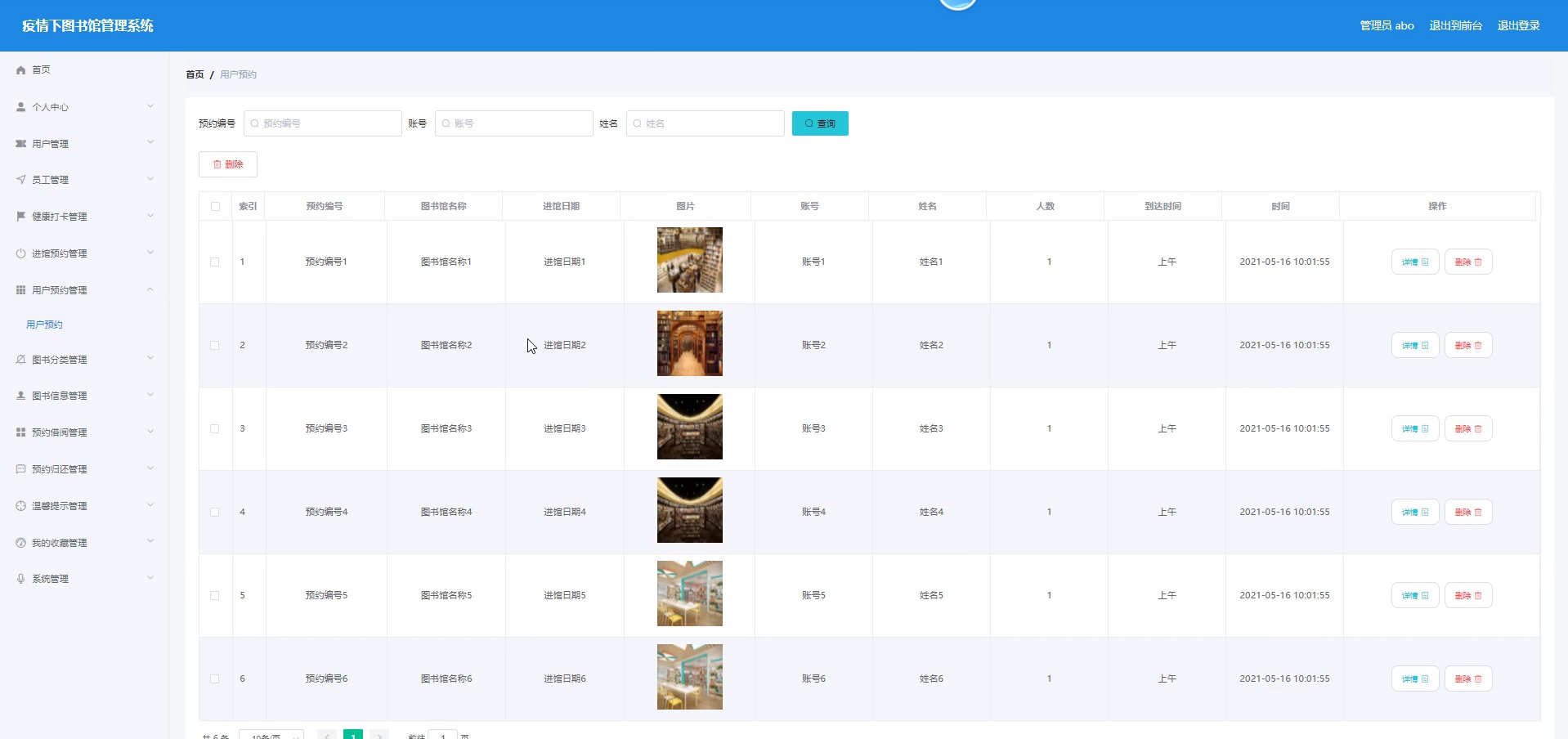Click the microphone icon beside 系统管理

(21, 579)
